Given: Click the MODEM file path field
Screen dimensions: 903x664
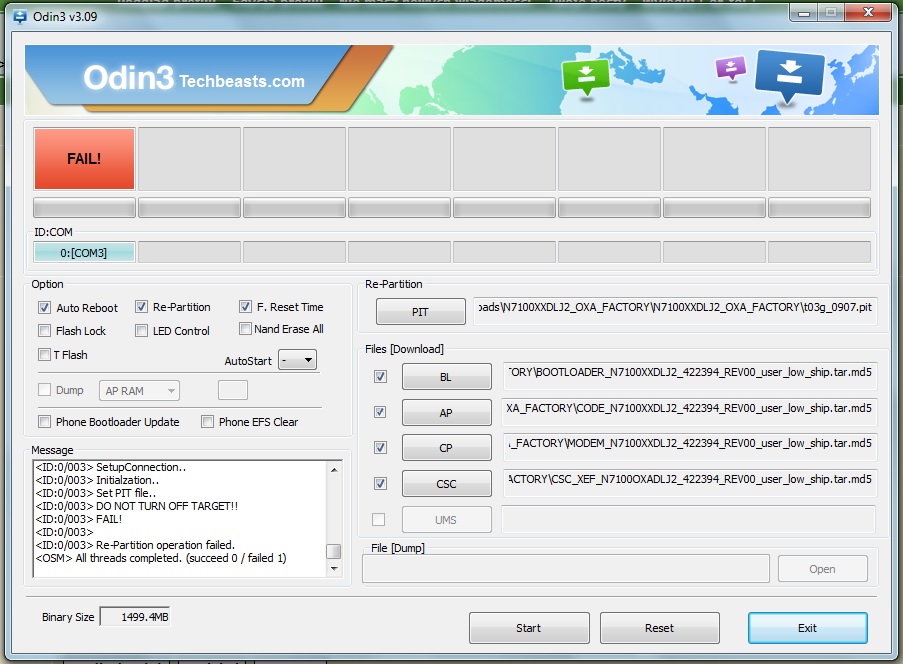Looking at the screenshot, I should click(689, 447).
